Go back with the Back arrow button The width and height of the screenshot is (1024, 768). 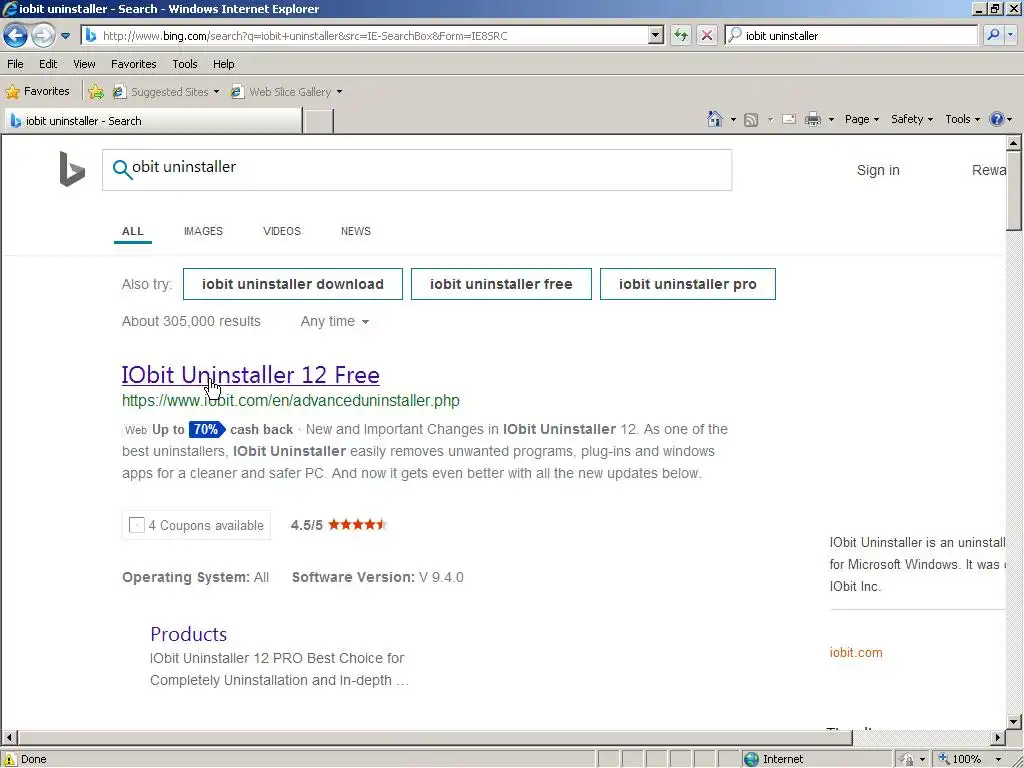[x=15, y=35]
